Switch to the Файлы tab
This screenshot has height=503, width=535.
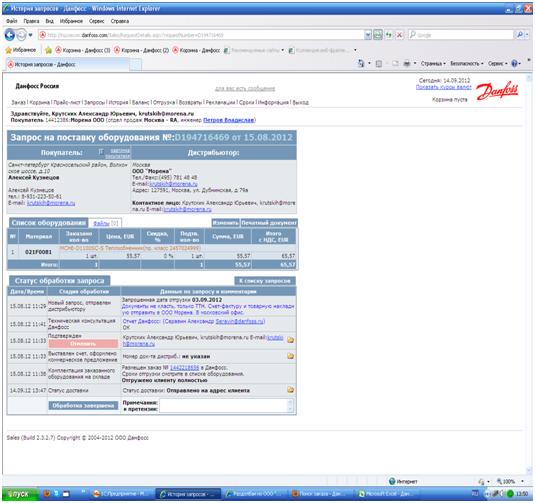point(105,223)
